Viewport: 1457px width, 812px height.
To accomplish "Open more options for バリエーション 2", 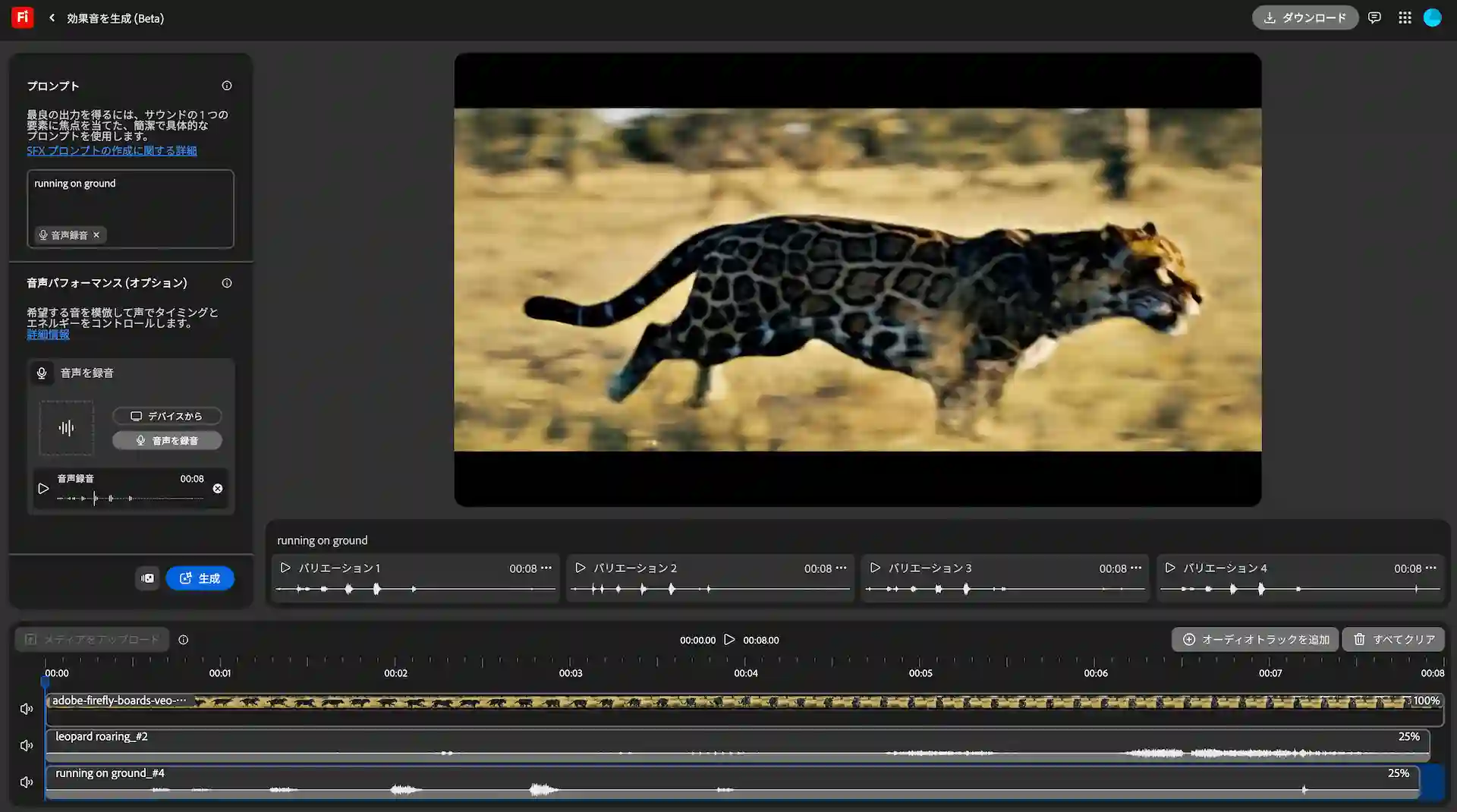I will pos(841,568).
